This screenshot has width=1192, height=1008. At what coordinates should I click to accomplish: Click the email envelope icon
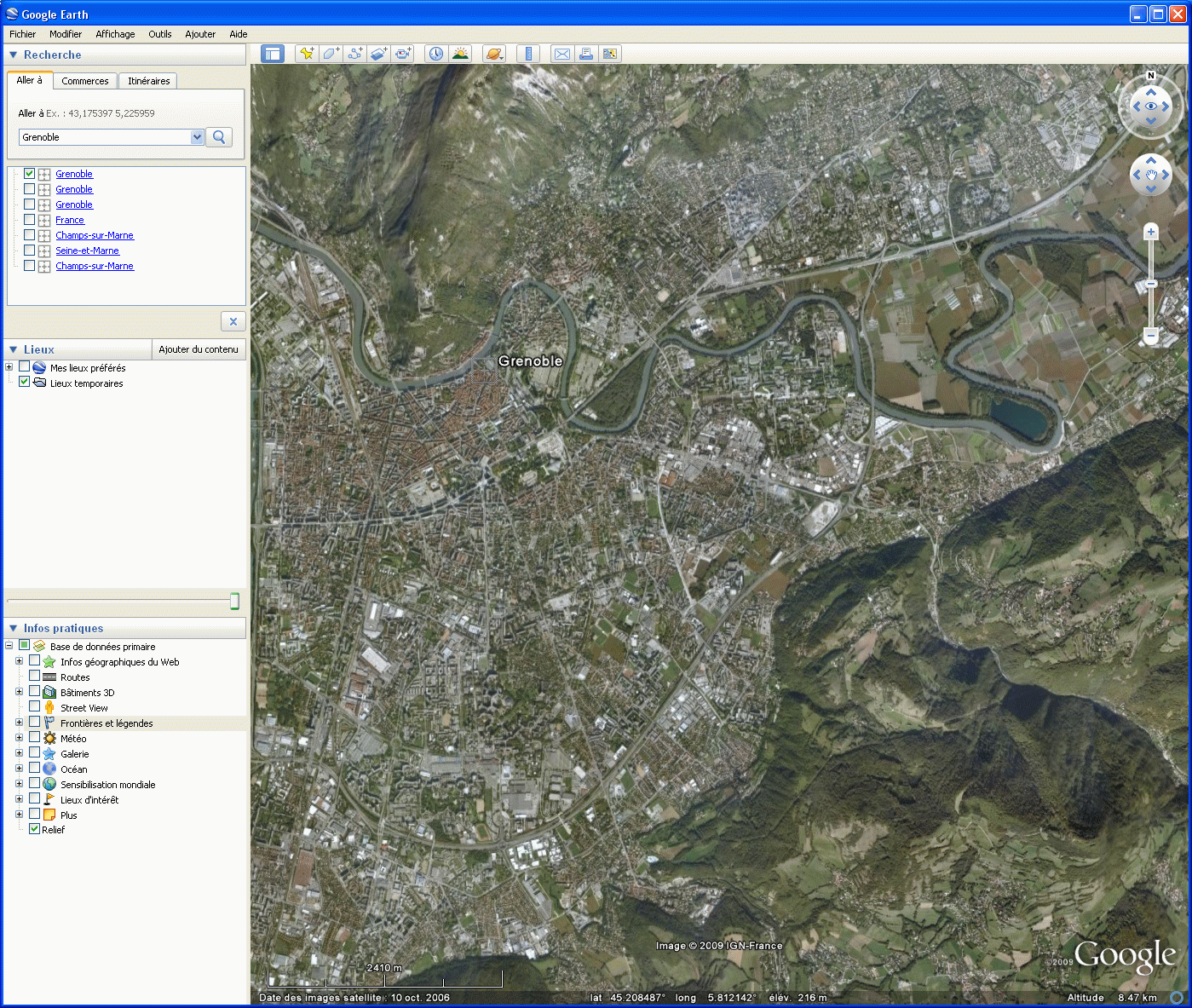tap(562, 54)
